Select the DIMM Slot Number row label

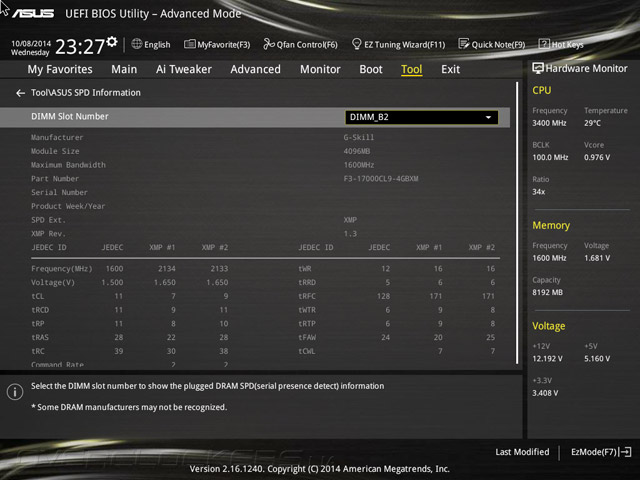point(70,116)
